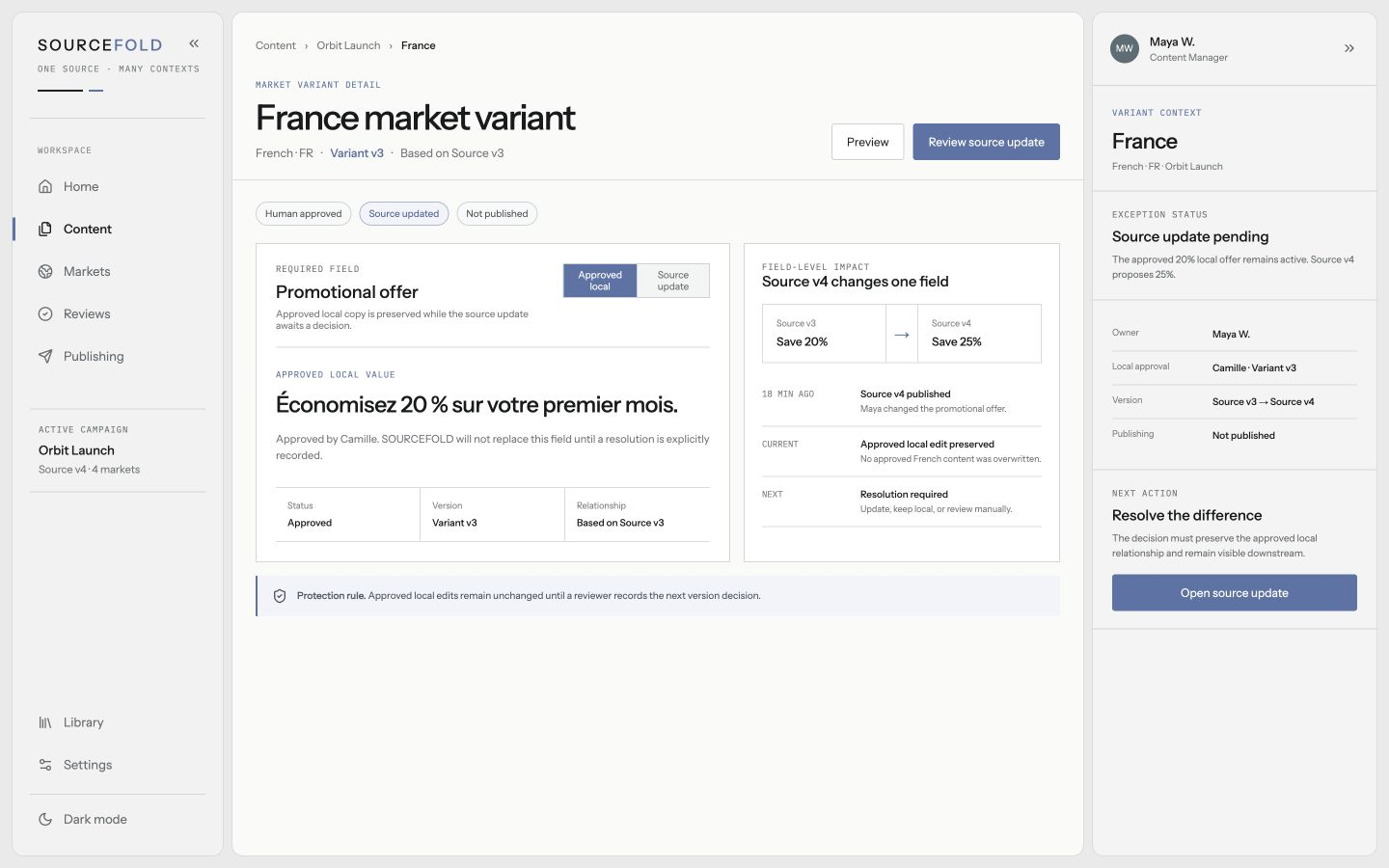Click the Source update pending heading
This screenshot has height=868, width=1389.
pos(1190,237)
